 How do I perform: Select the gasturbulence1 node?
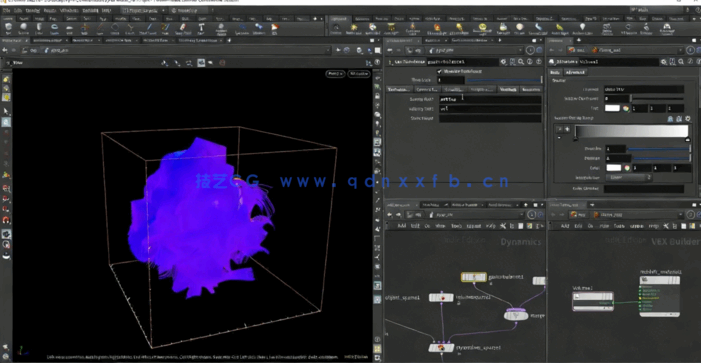(474, 277)
